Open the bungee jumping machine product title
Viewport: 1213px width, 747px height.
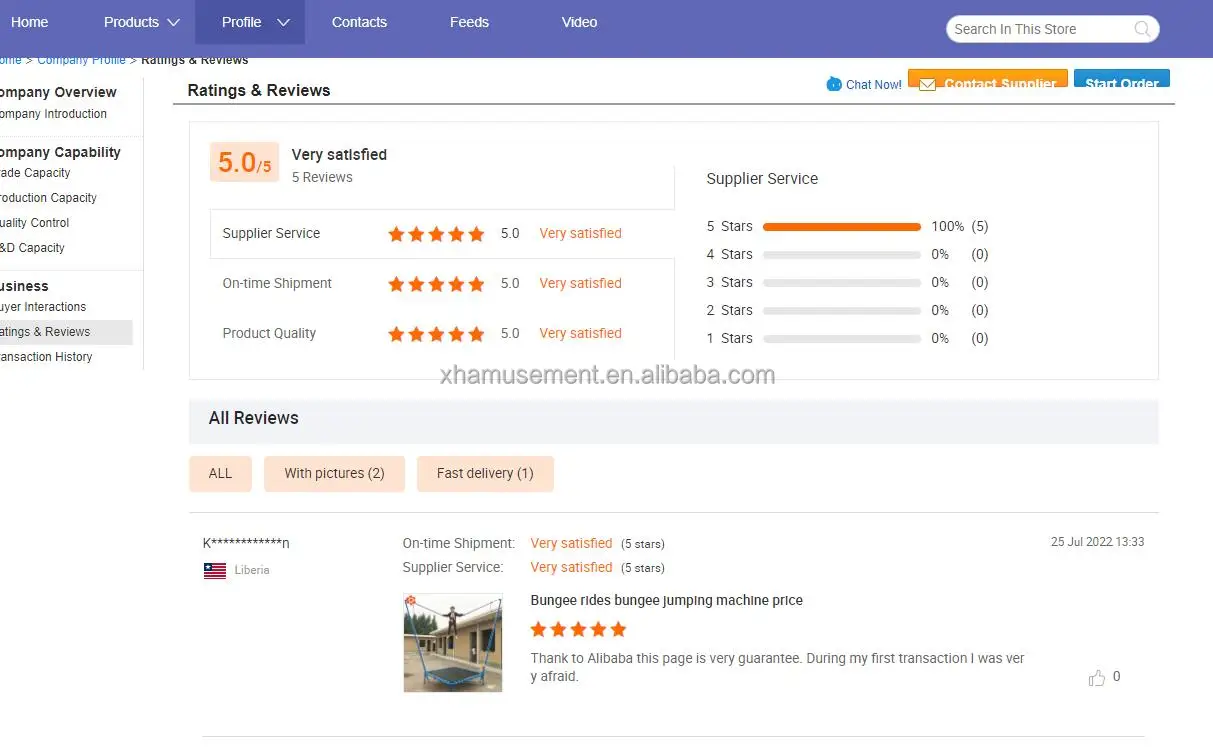point(666,601)
